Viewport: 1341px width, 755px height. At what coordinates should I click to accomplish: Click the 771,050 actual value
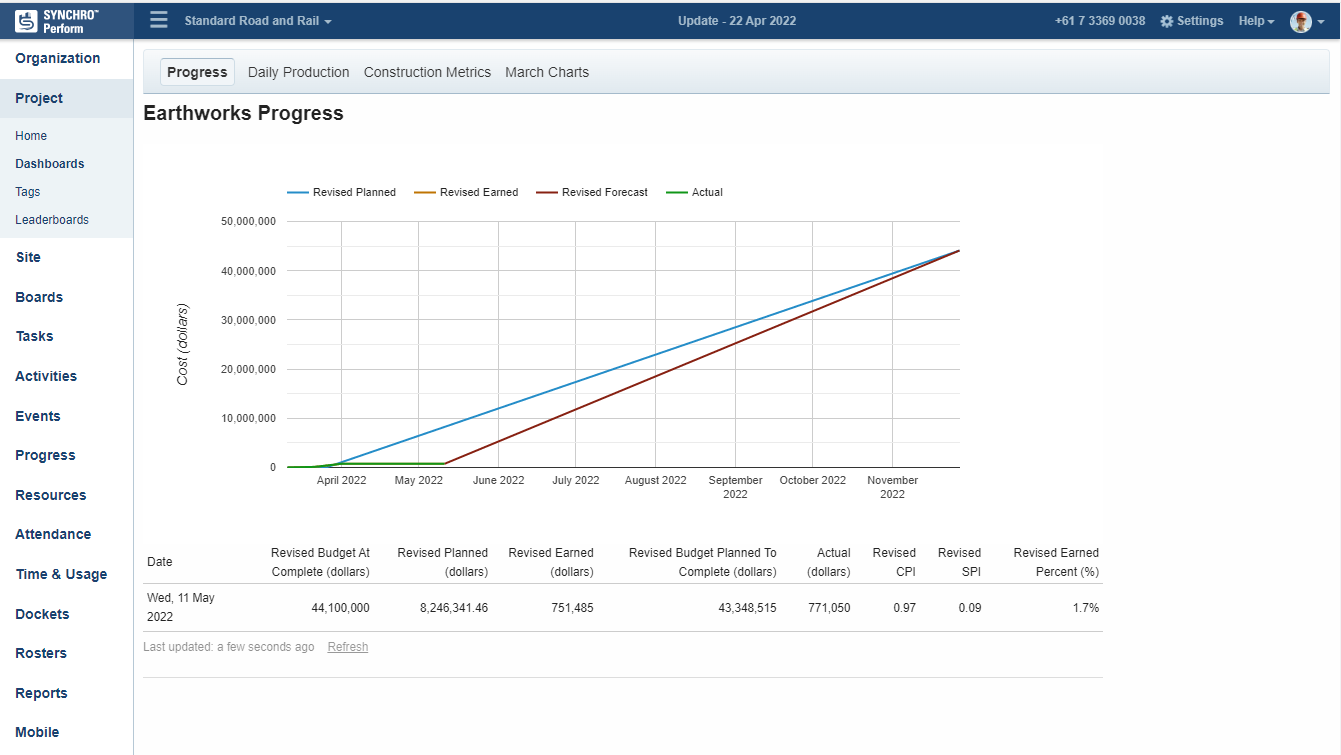(829, 608)
